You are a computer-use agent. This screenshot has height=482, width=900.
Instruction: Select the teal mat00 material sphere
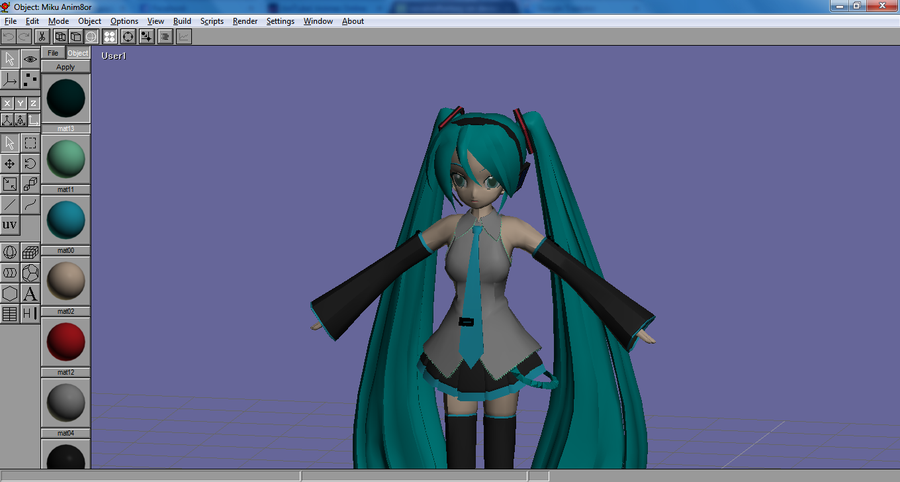[x=65, y=220]
